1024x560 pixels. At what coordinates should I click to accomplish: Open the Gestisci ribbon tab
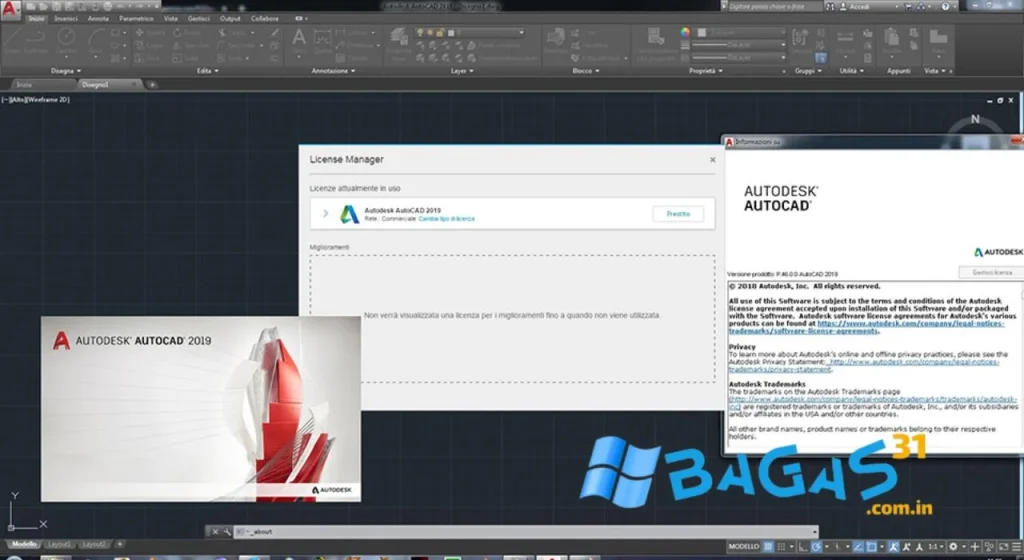pos(199,18)
